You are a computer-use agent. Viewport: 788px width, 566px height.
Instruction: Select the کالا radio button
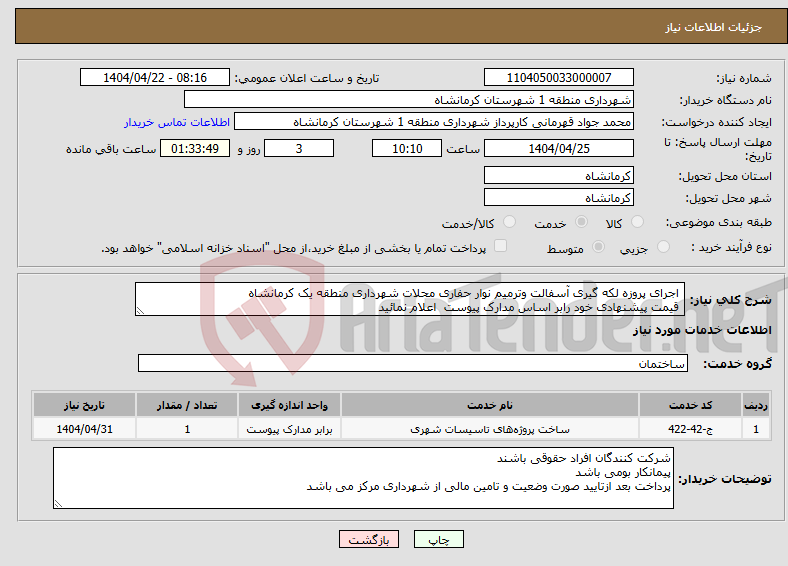click(x=637, y=222)
